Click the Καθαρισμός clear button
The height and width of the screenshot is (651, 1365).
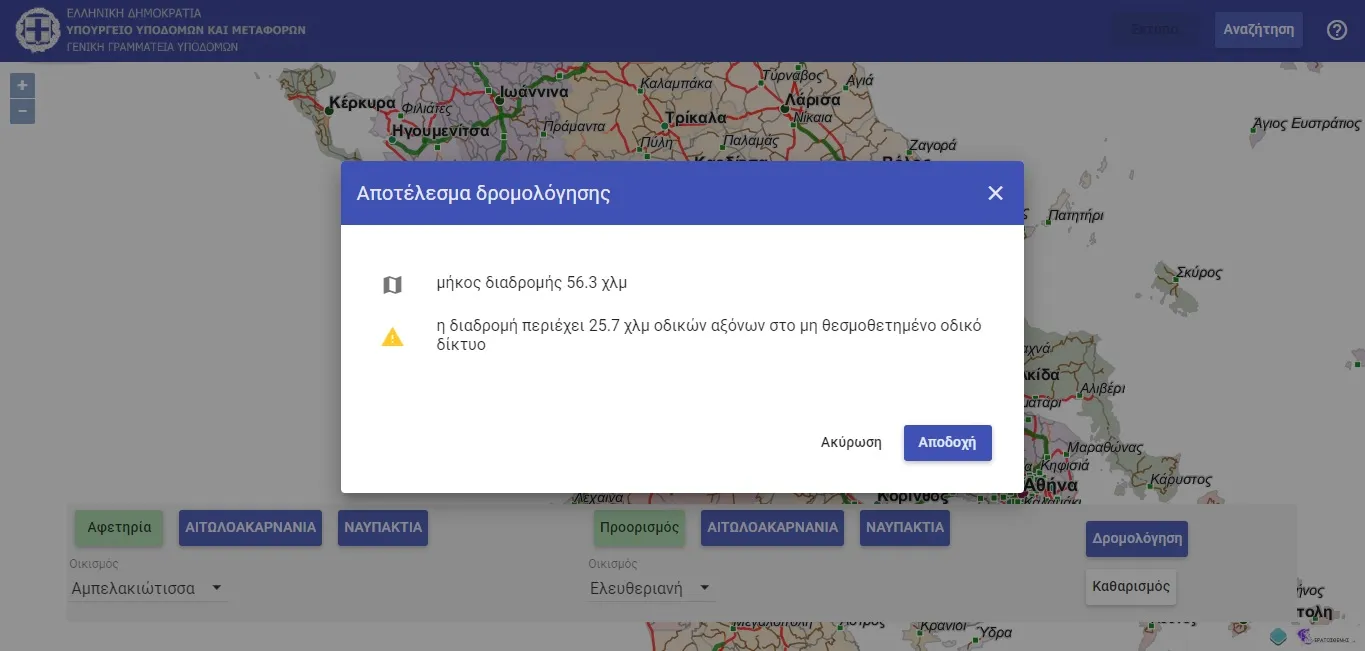click(1131, 587)
